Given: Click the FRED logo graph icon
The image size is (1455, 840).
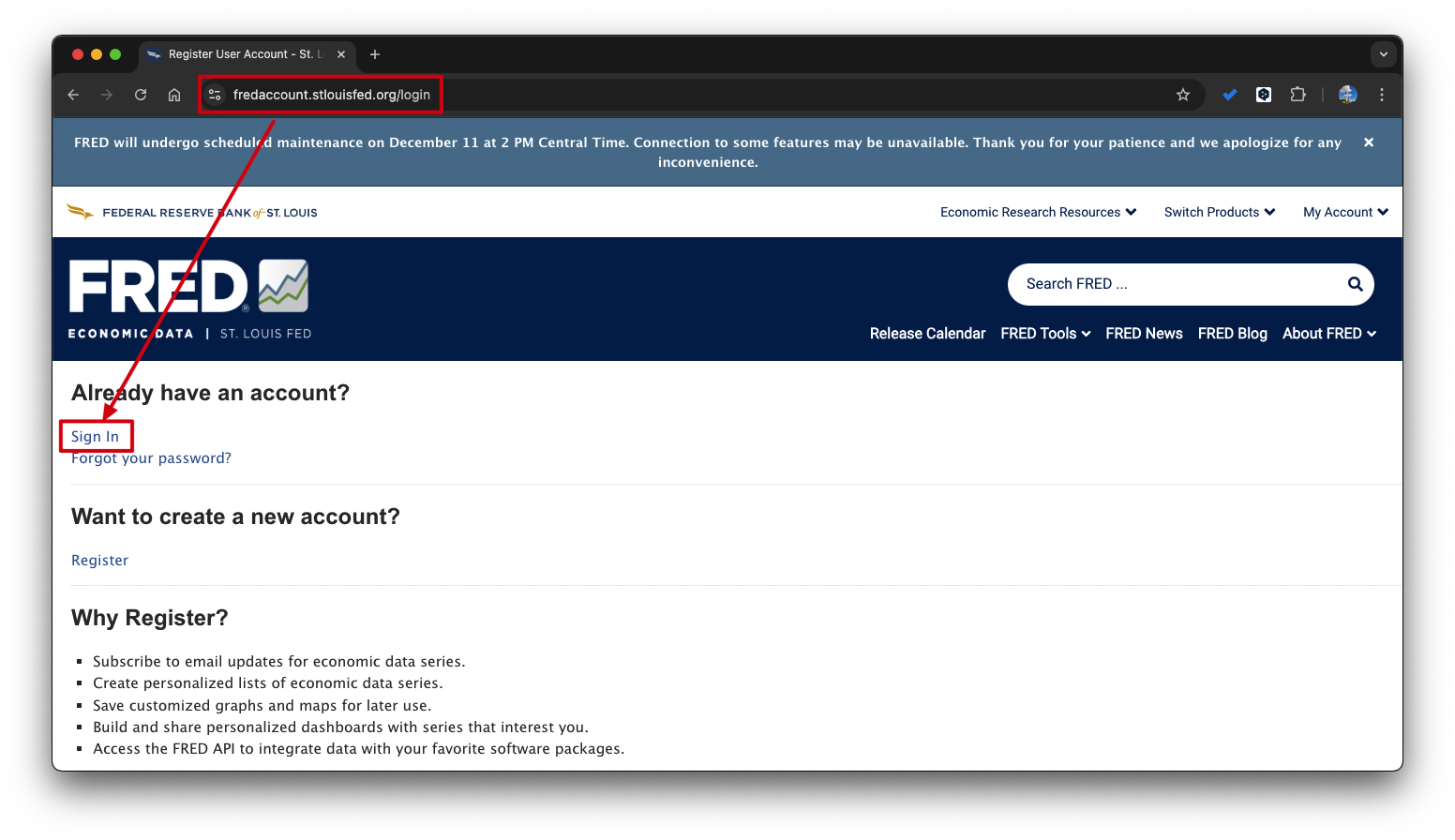Looking at the screenshot, I should (283, 286).
